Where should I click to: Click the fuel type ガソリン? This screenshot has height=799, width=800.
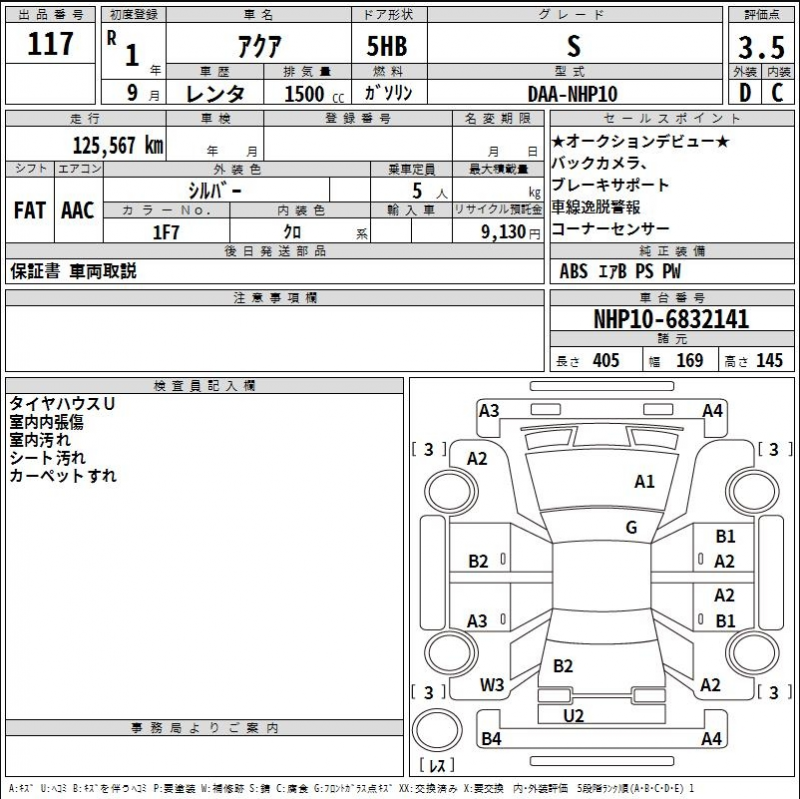(x=388, y=93)
